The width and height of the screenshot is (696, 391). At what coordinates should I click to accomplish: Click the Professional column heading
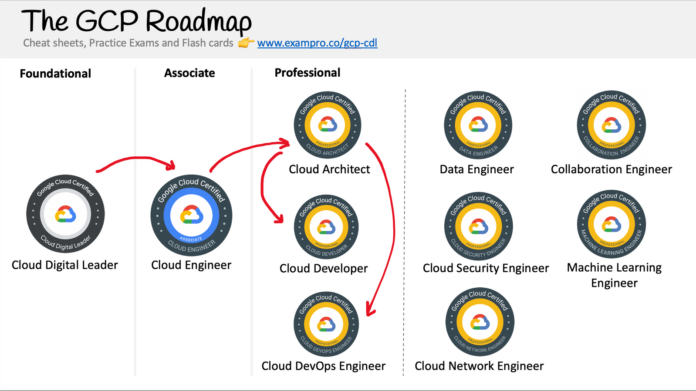307,72
